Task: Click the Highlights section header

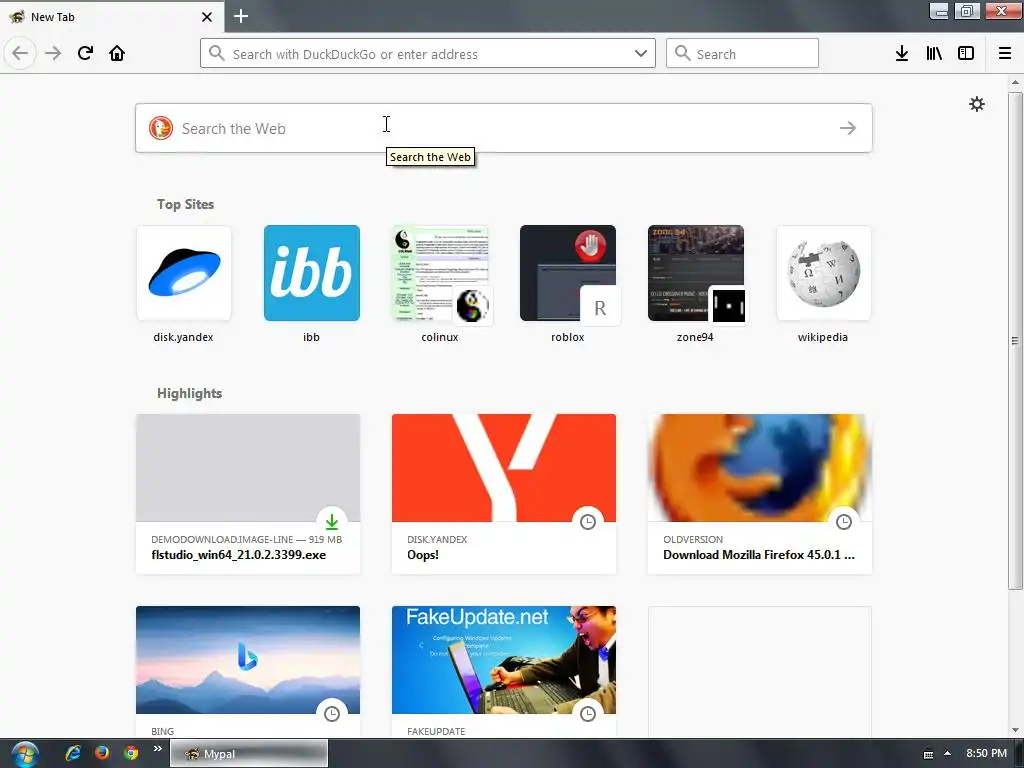Action: click(189, 393)
